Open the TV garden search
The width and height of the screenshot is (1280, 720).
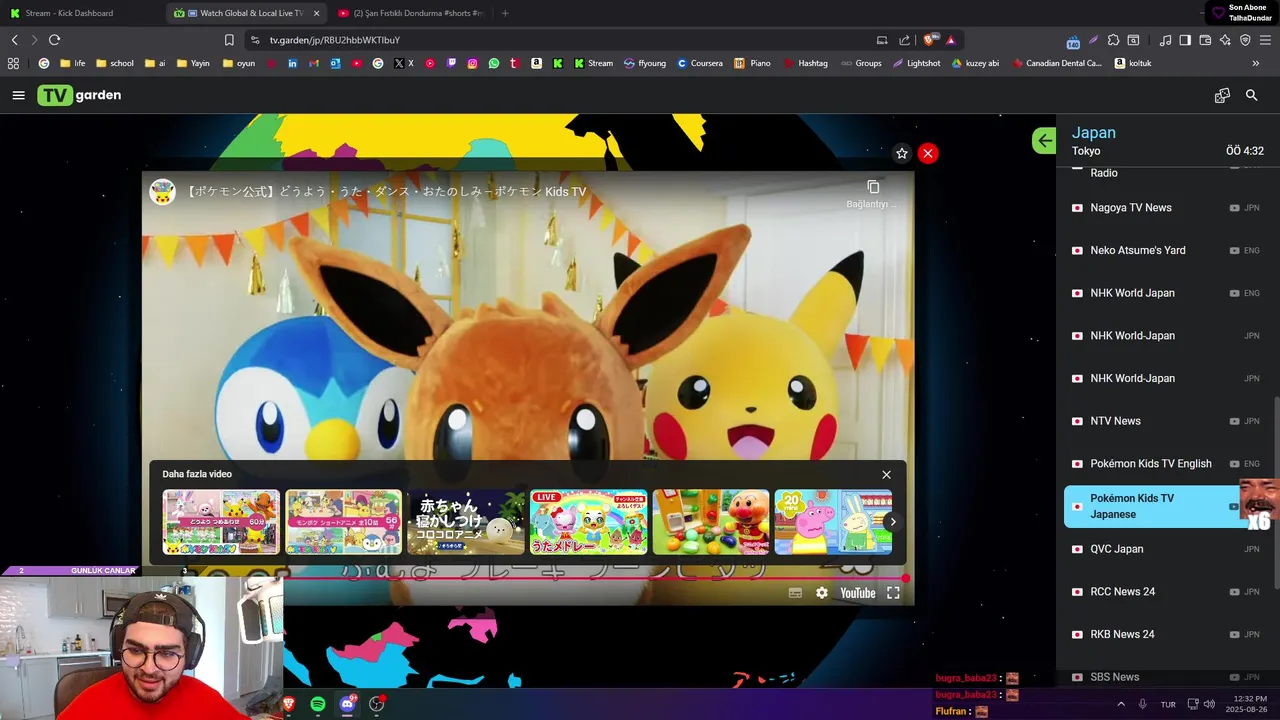[1251, 95]
